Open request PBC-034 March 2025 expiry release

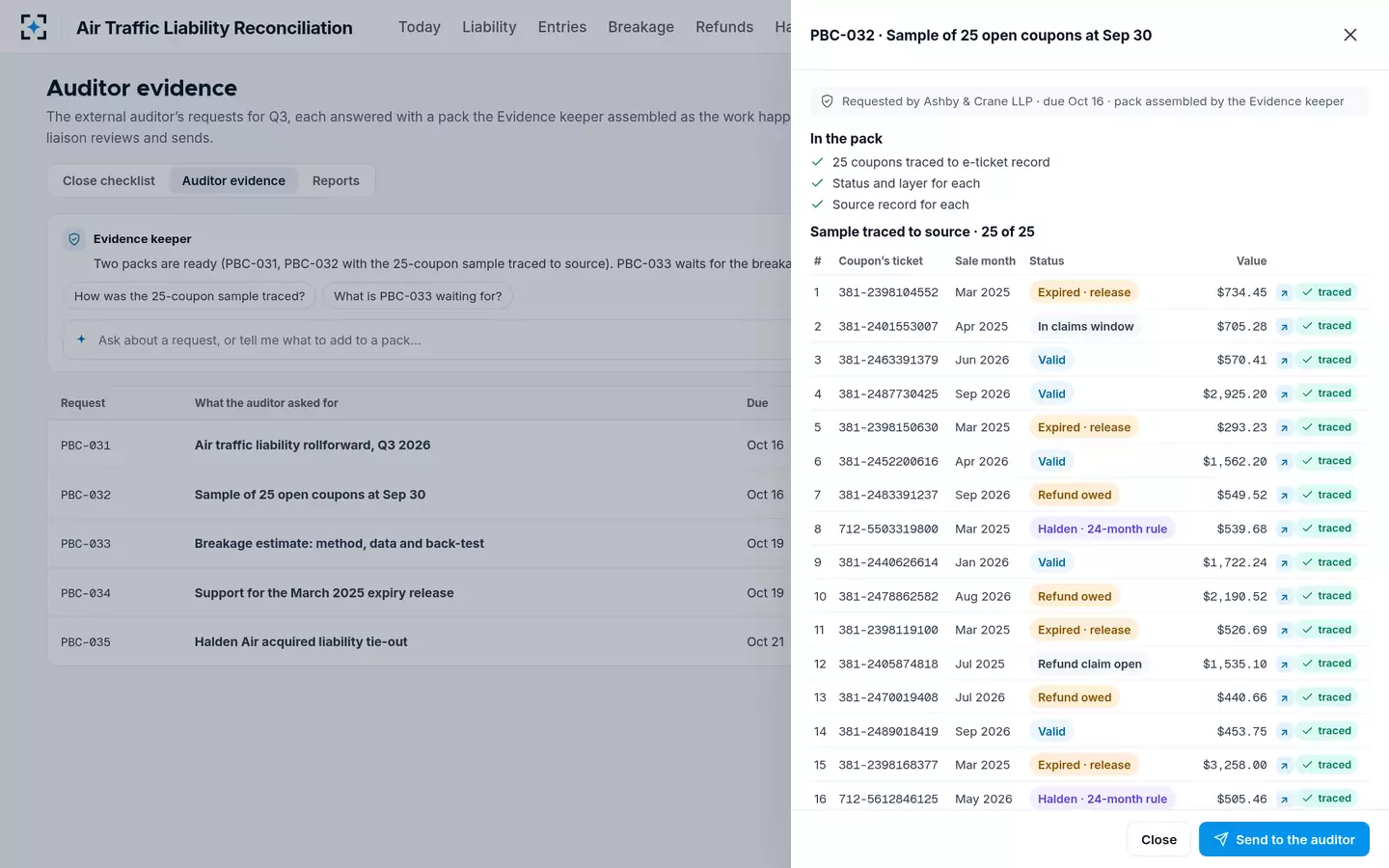[x=419, y=592]
